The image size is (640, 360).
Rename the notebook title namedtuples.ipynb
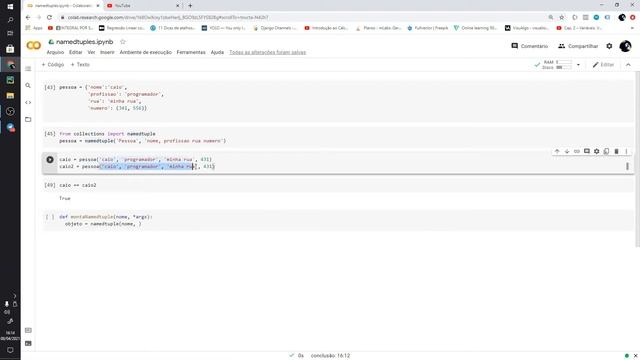click(84, 42)
